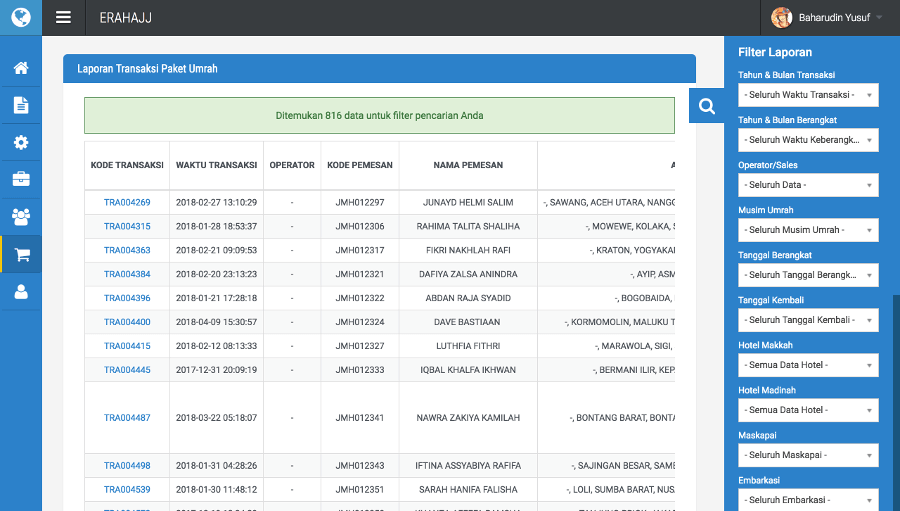Open the document sidebar icon

click(x=21, y=105)
